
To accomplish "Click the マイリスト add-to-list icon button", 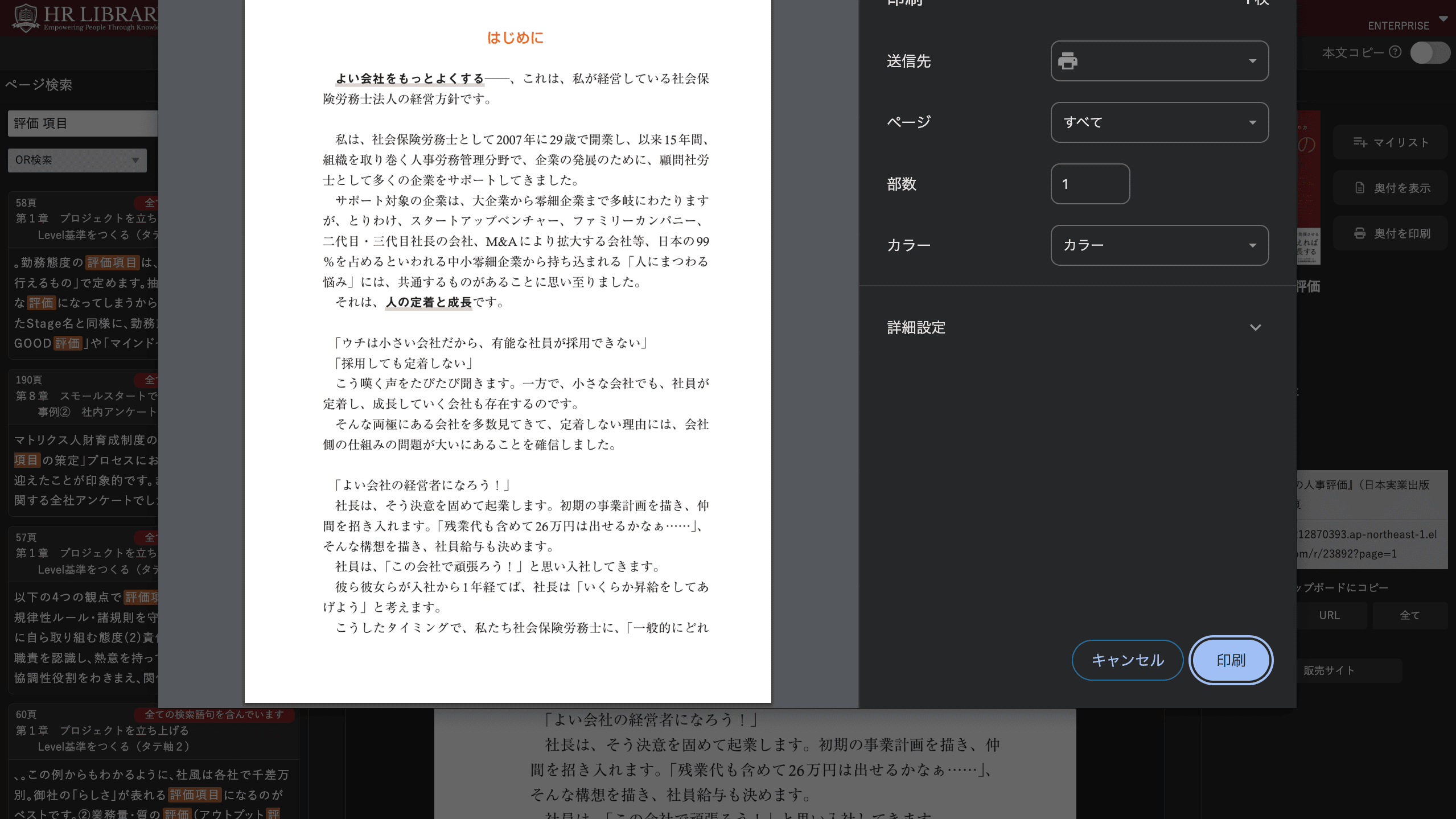I will coord(1360,142).
